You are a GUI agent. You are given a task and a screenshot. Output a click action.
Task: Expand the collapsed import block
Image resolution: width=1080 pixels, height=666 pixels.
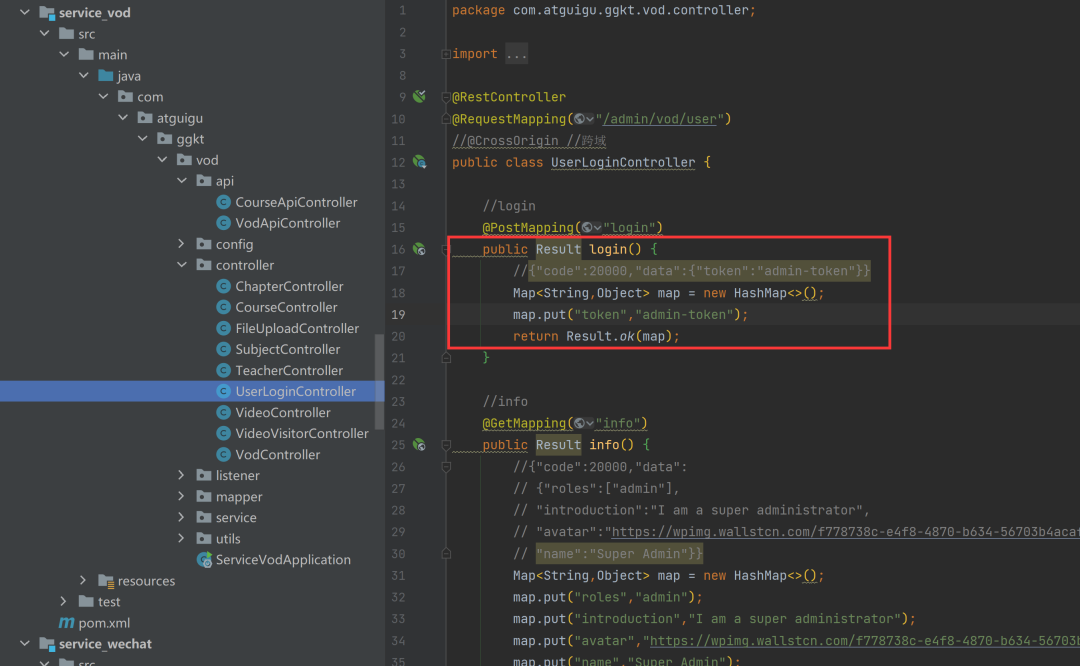[x=516, y=54]
